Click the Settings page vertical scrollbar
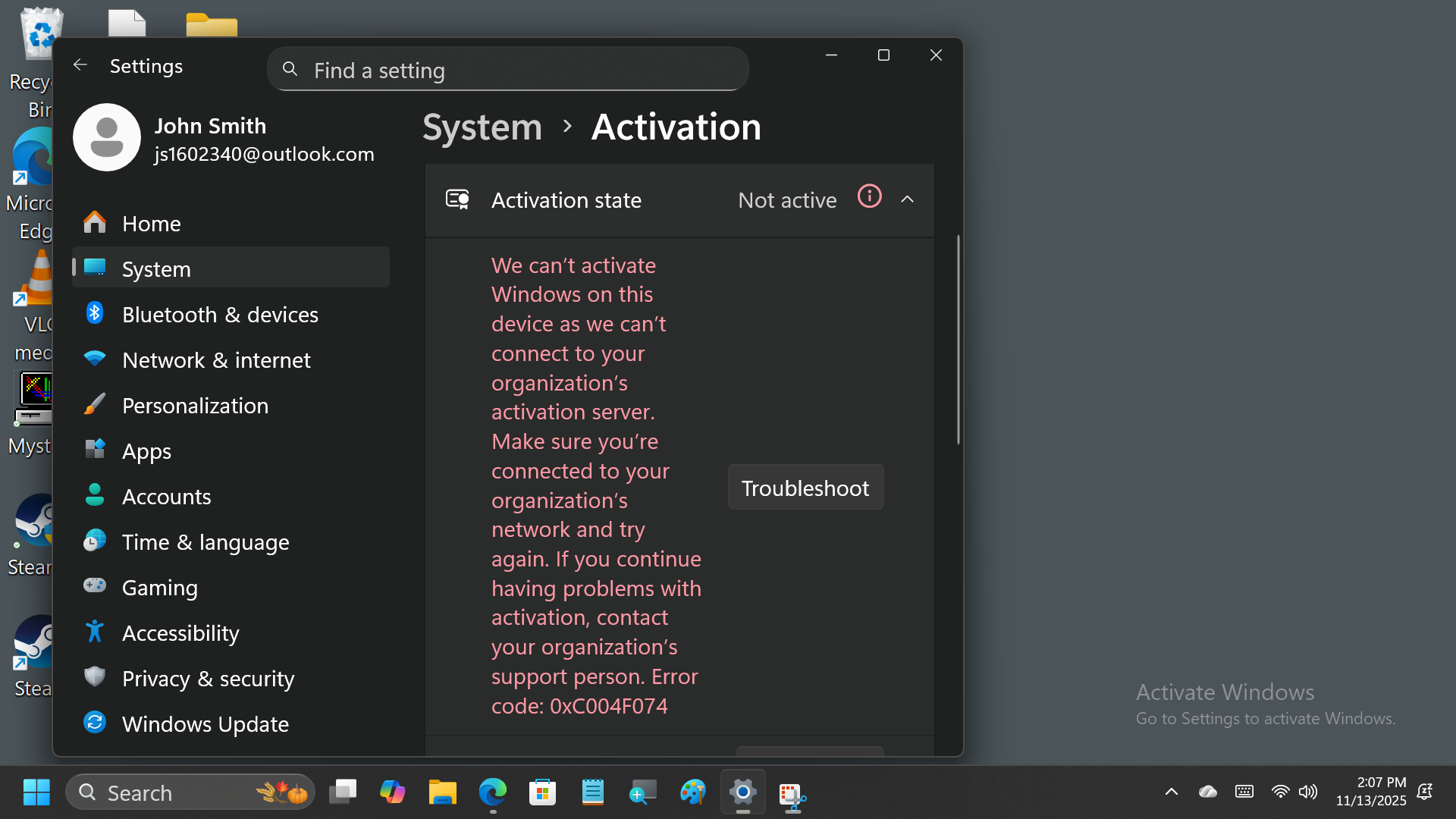 coord(958,340)
